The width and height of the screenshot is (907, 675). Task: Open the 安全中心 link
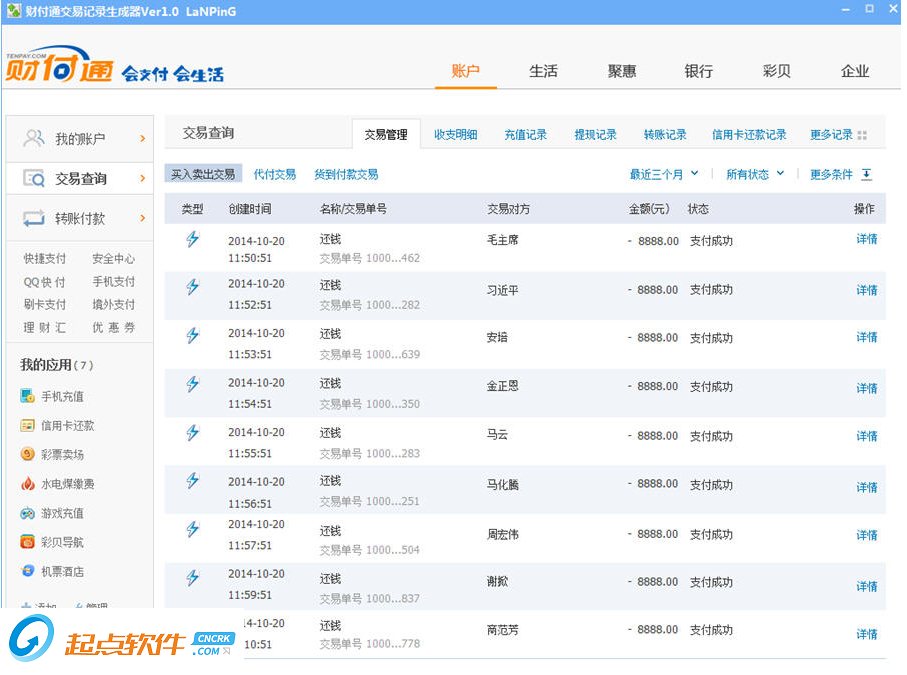tap(113, 258)
